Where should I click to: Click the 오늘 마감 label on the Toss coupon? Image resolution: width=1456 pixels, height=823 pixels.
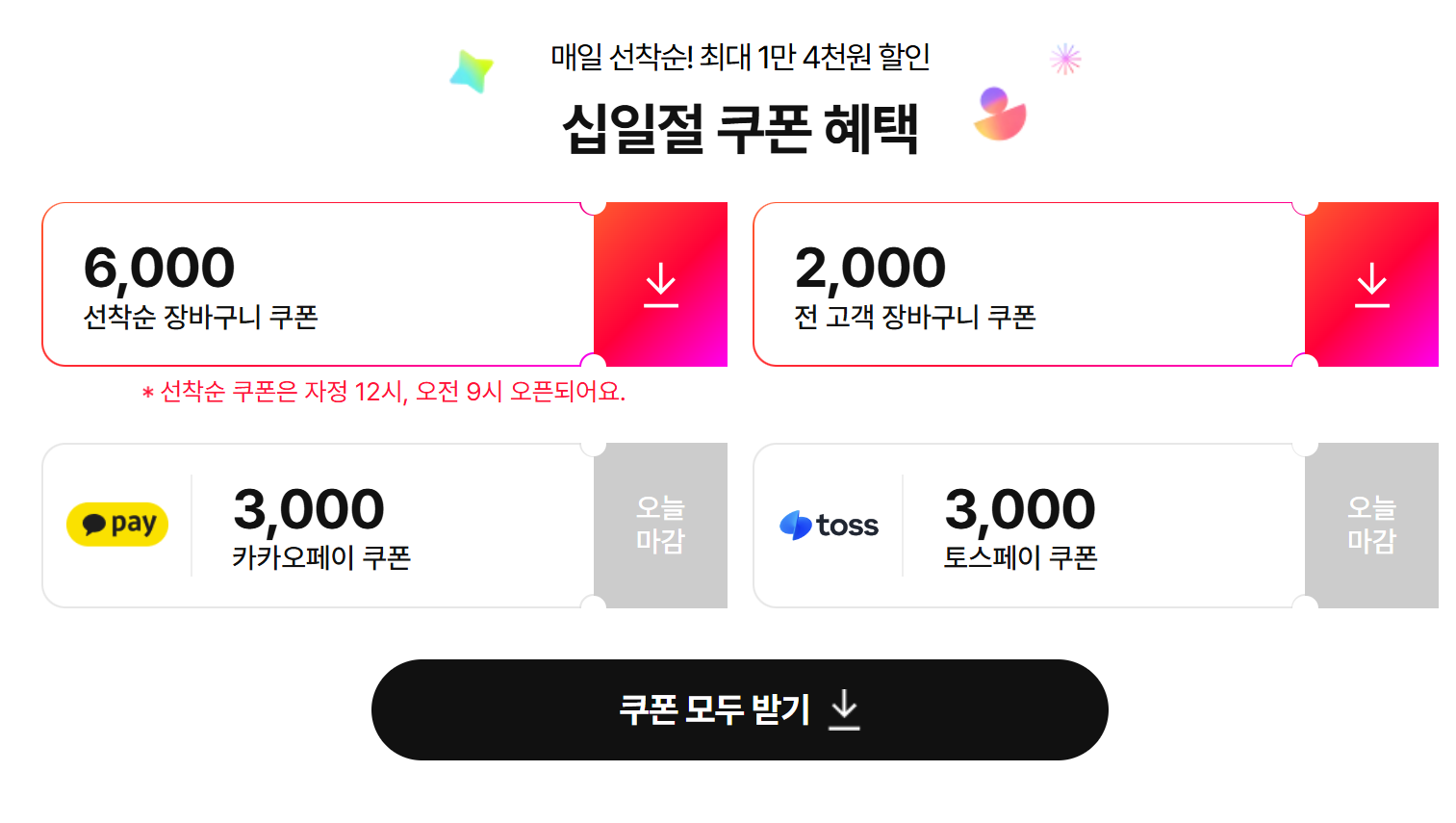1371,525
